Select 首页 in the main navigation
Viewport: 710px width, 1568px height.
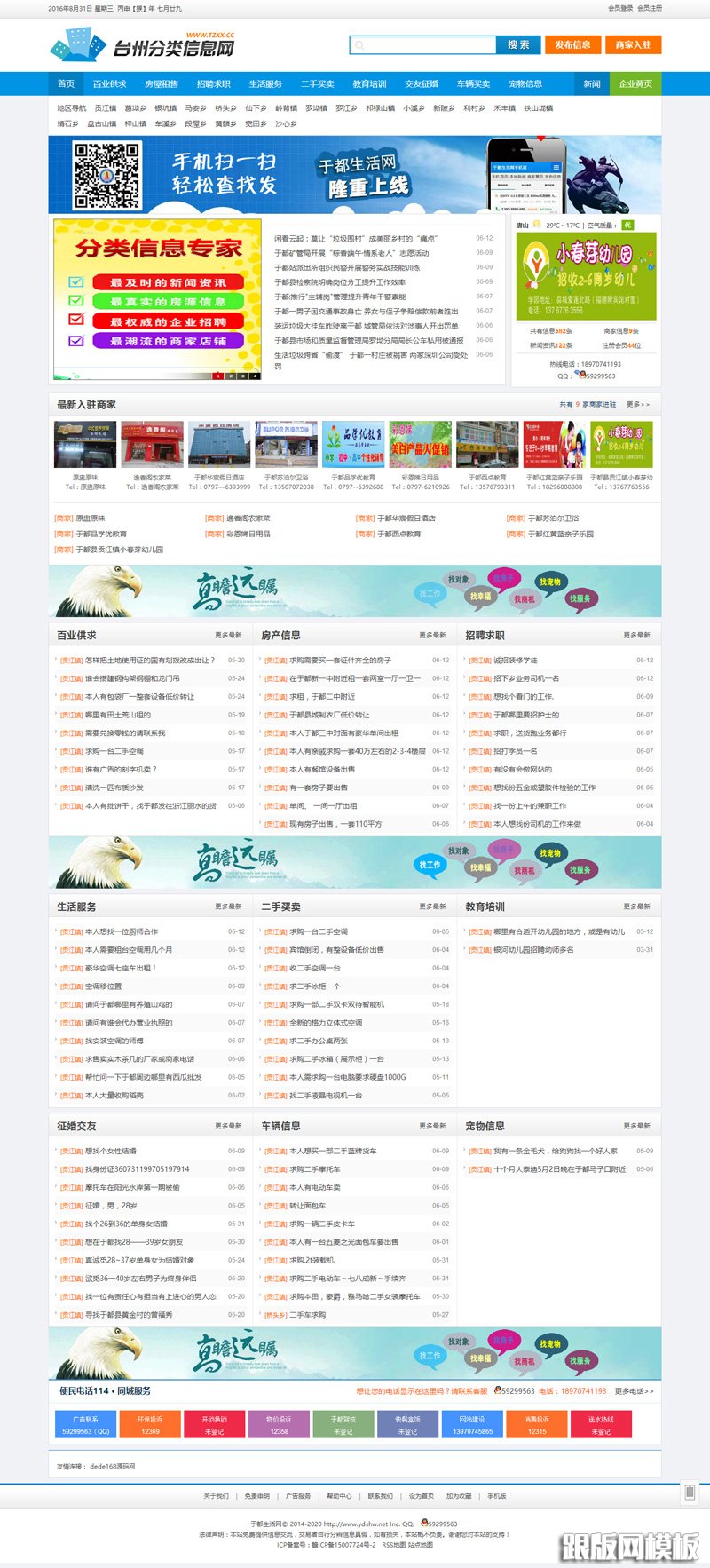[x=66, y=83]
